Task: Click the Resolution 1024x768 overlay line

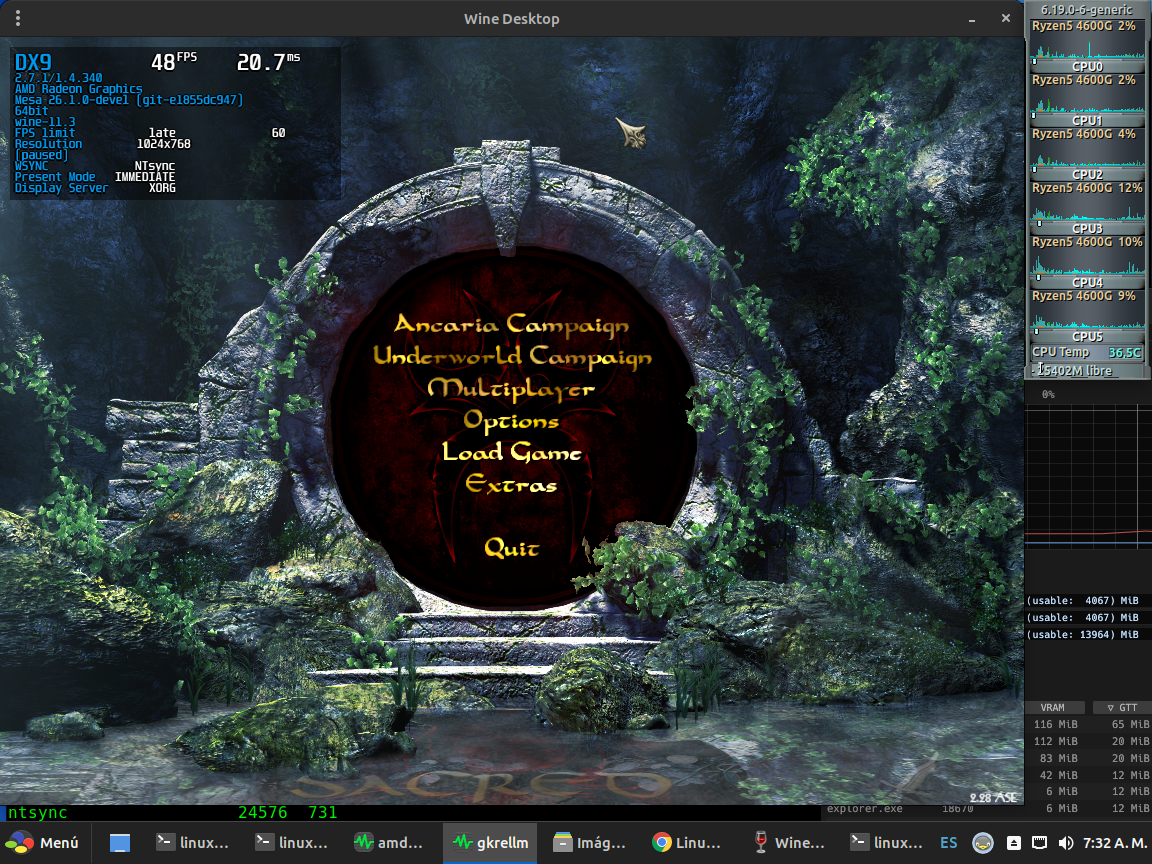Action: 103,144
